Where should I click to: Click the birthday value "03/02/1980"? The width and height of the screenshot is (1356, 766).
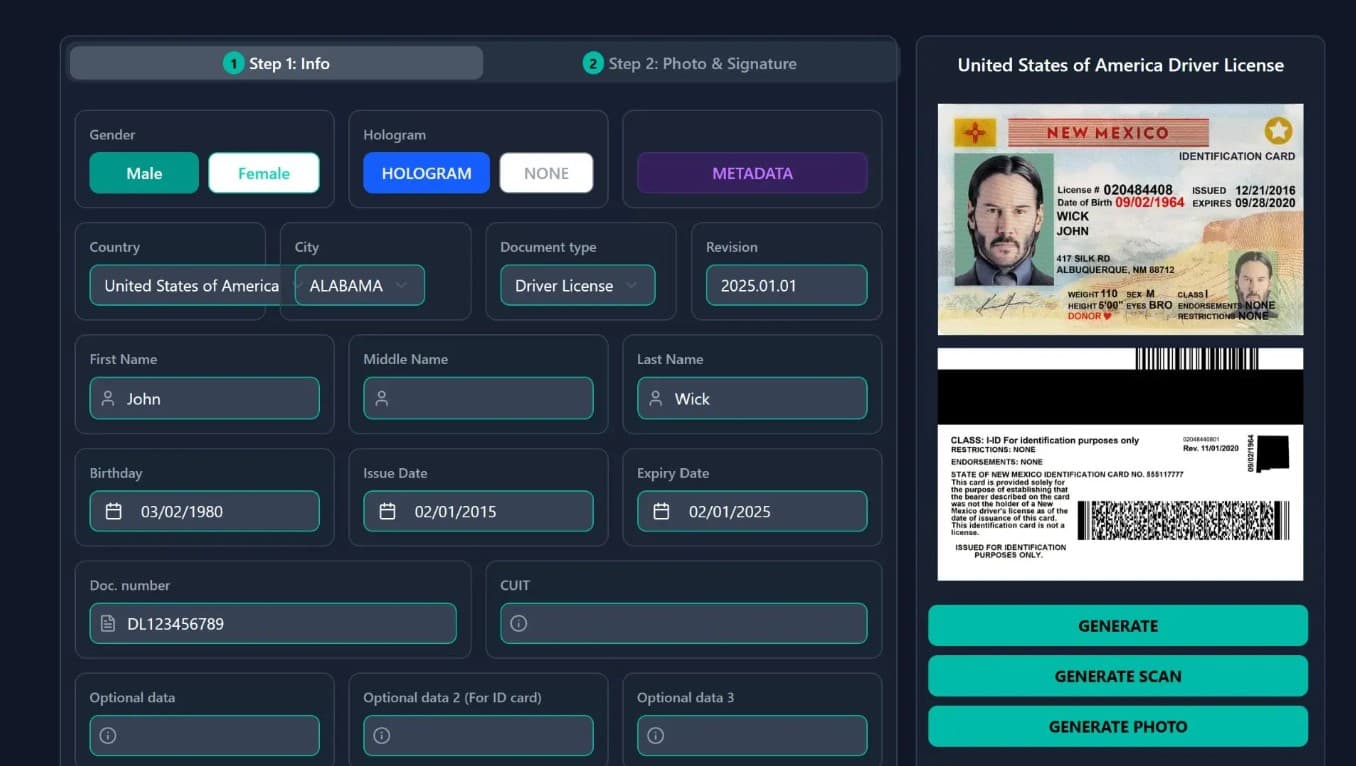(x=182, y=511)
